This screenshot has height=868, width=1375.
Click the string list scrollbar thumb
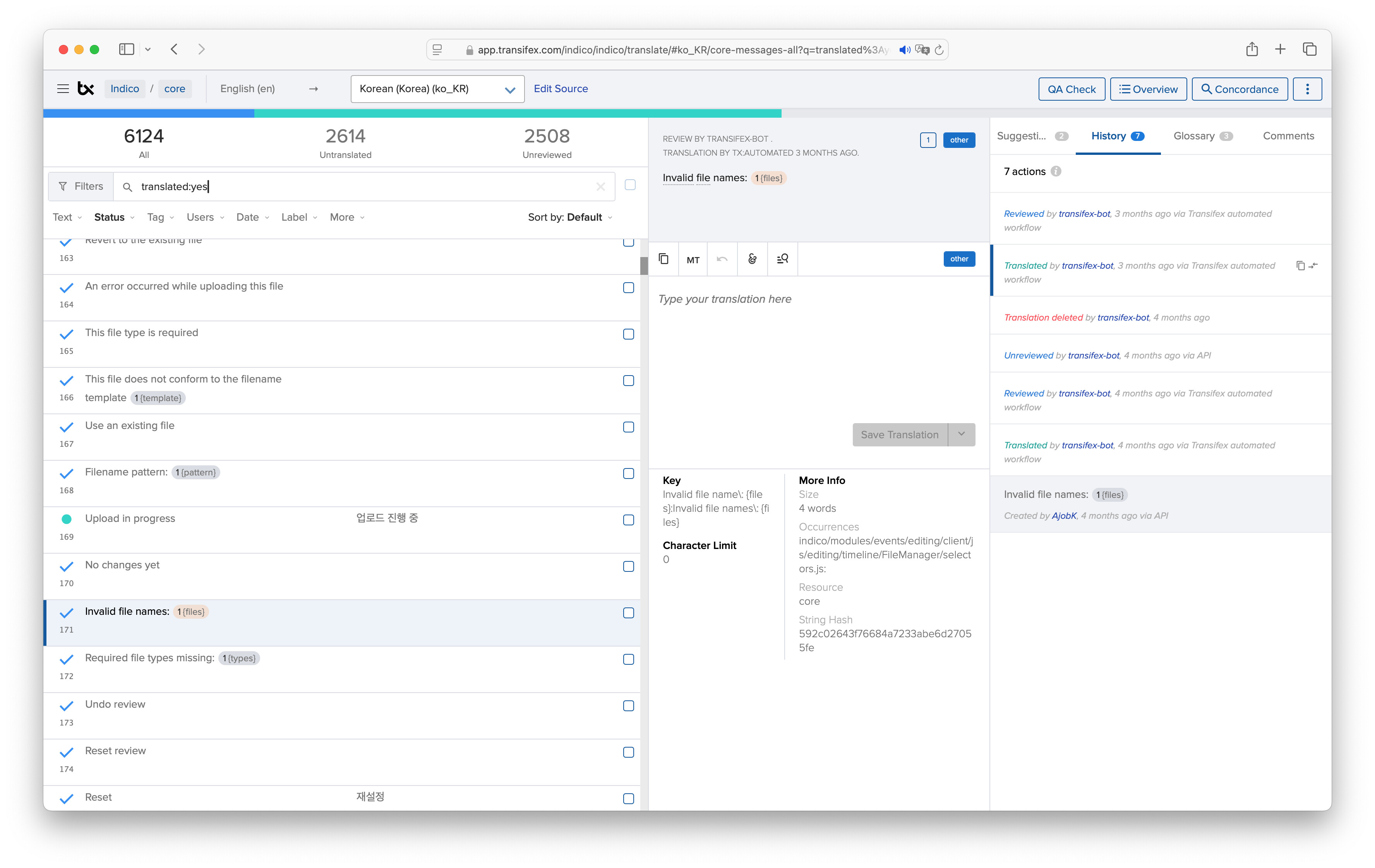pyautogui.click(x=643, y=266)
